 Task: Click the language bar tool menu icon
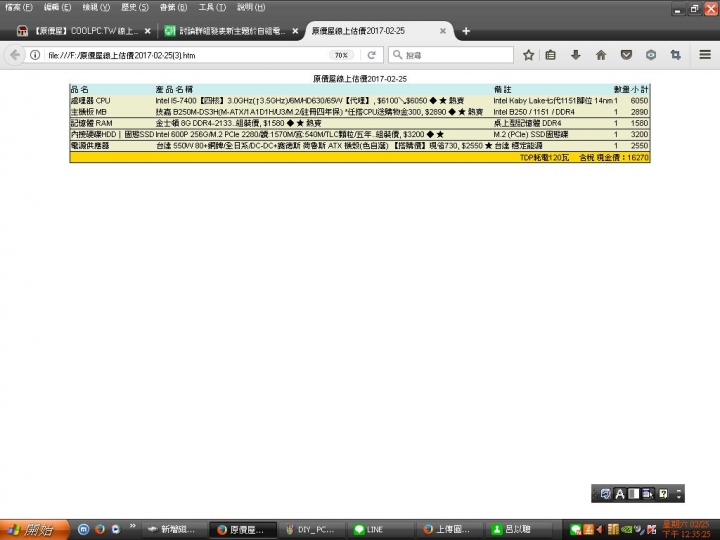pos(648,494)
